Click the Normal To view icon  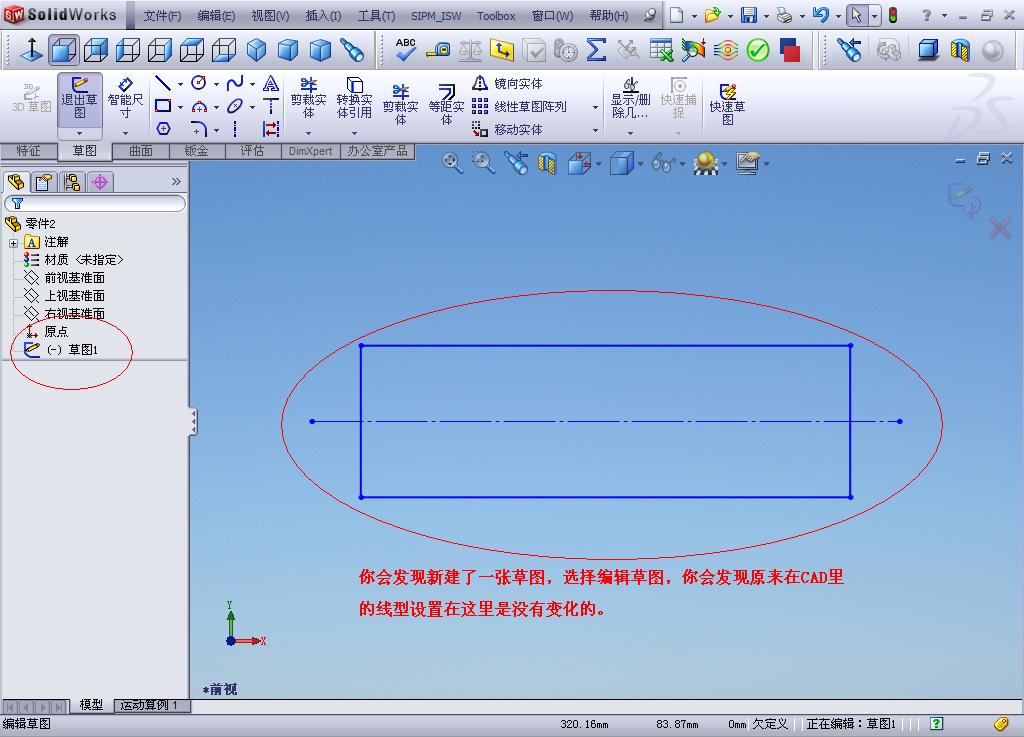click(31, 50)
